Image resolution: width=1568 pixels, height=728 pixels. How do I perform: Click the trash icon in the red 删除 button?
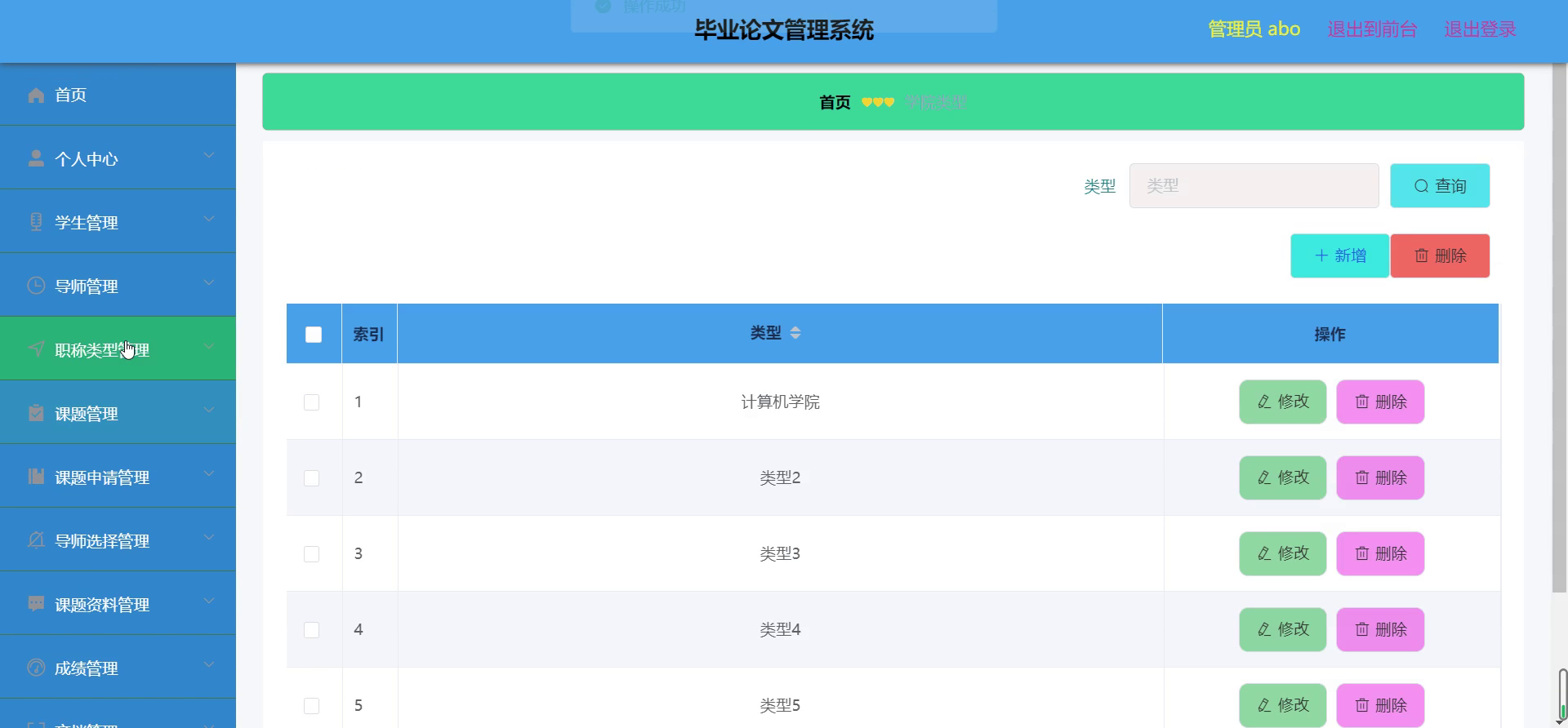tap(1422, 255)
